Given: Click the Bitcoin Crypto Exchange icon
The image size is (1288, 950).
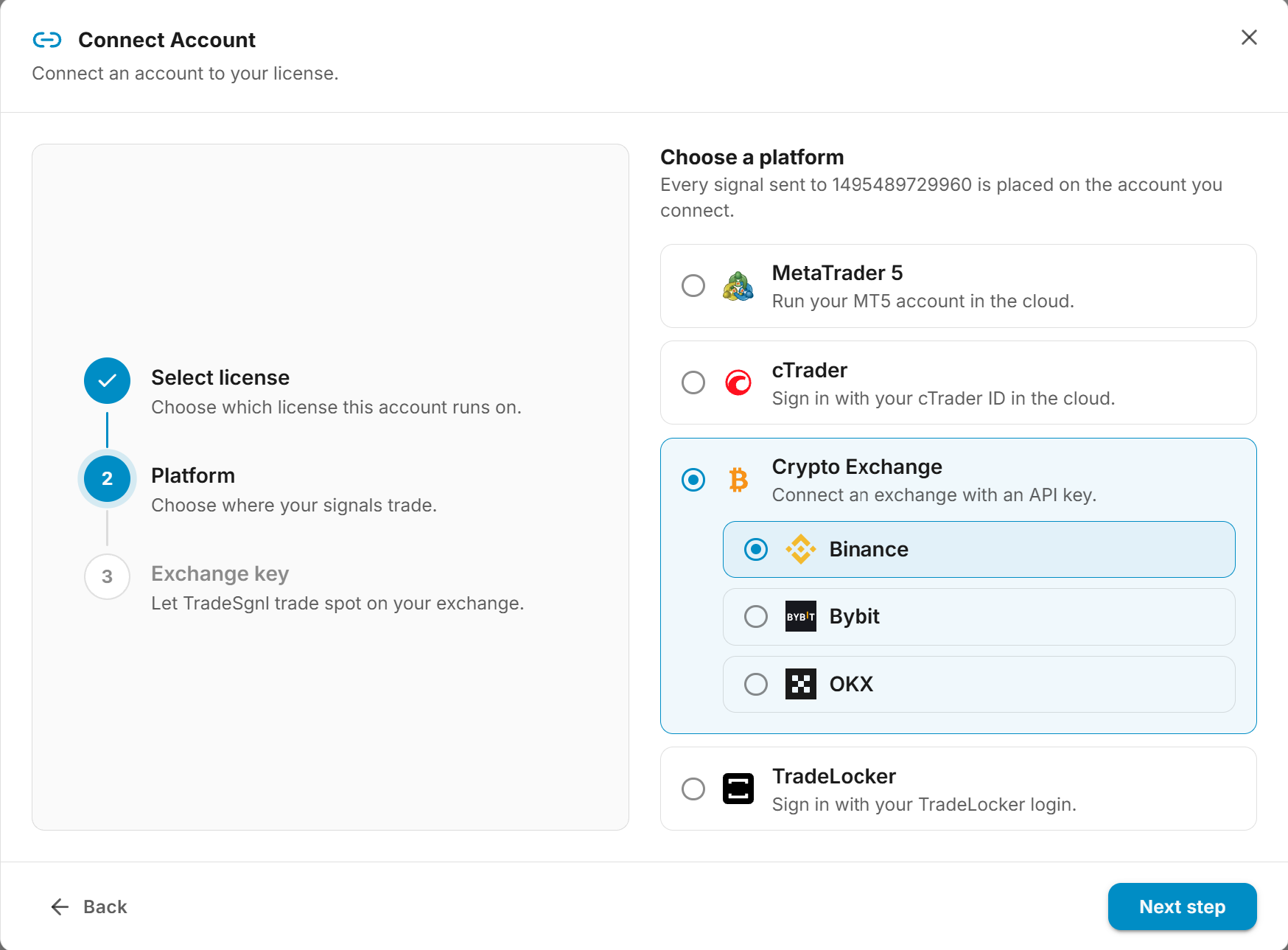Looking at the screenshot, I should [738, 480].
